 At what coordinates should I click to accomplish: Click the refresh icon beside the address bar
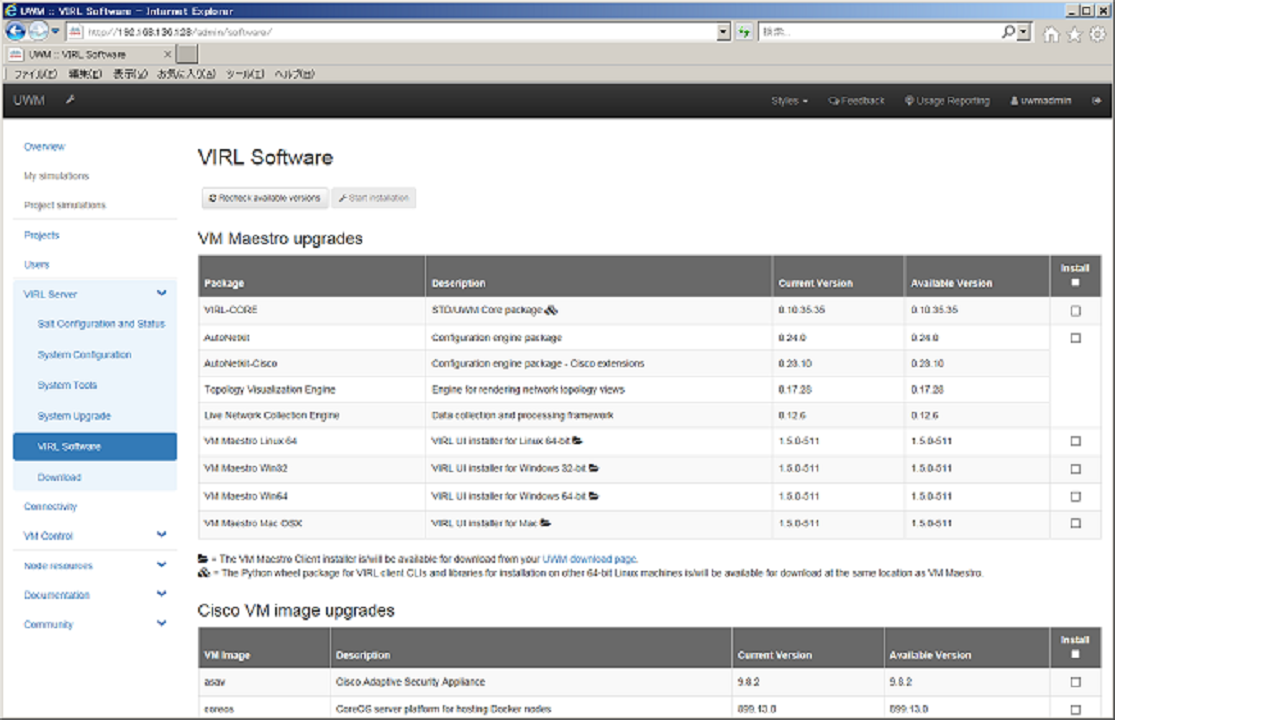click(x=744, y=32)
